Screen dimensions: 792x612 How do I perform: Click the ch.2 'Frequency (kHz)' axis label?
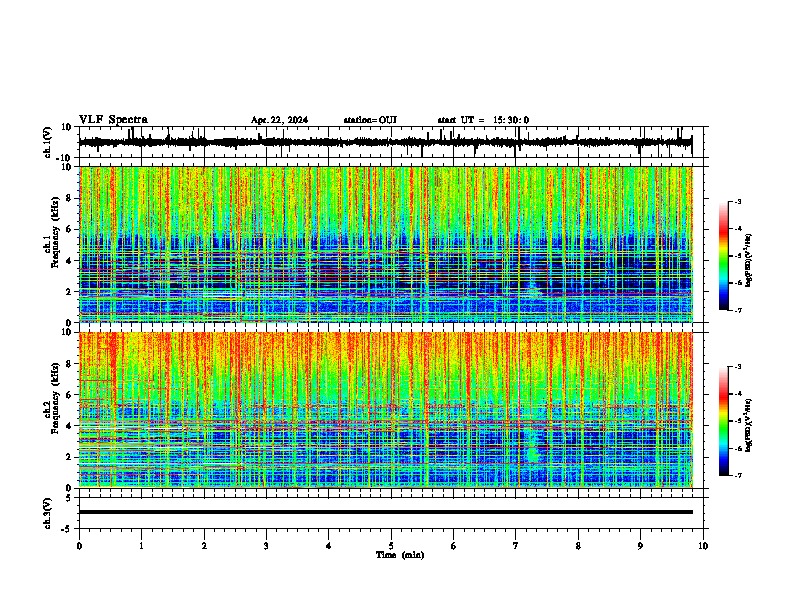click(55, 398)
